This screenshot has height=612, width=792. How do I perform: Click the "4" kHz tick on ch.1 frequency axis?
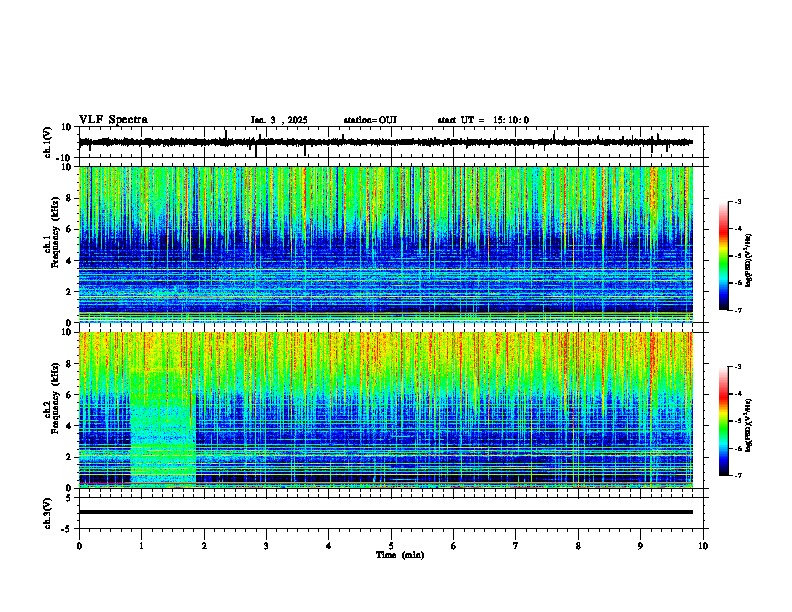click(x=70, y=261)
